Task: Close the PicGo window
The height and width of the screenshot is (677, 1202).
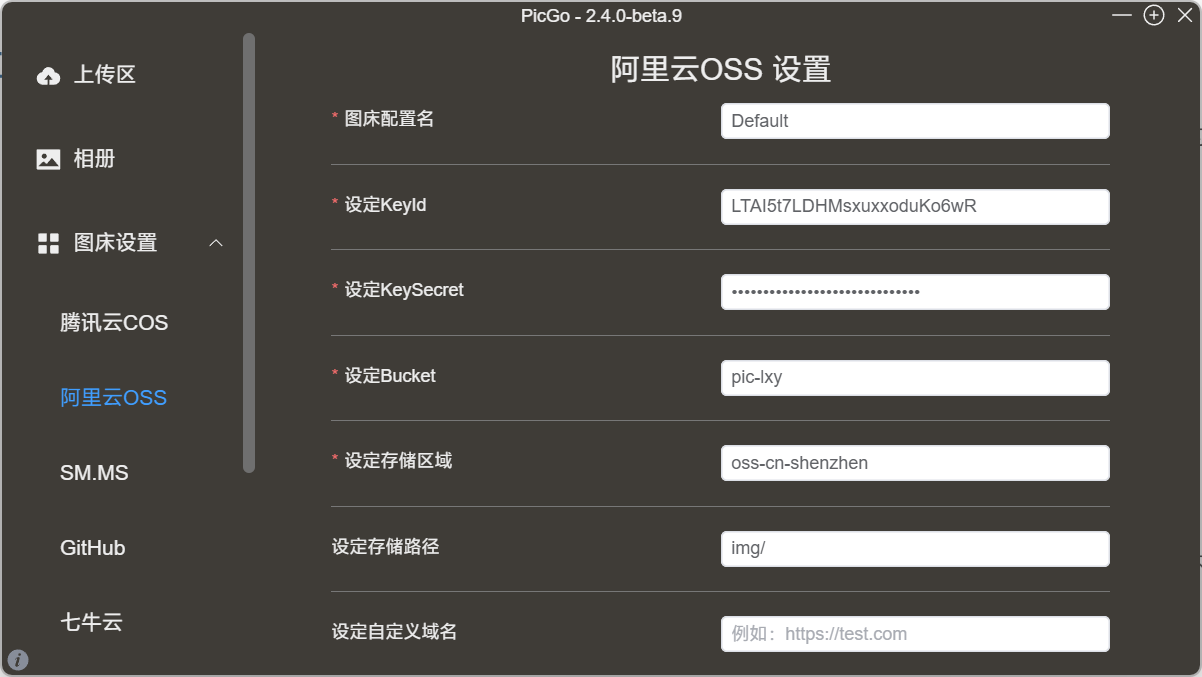Action: 1185,15
